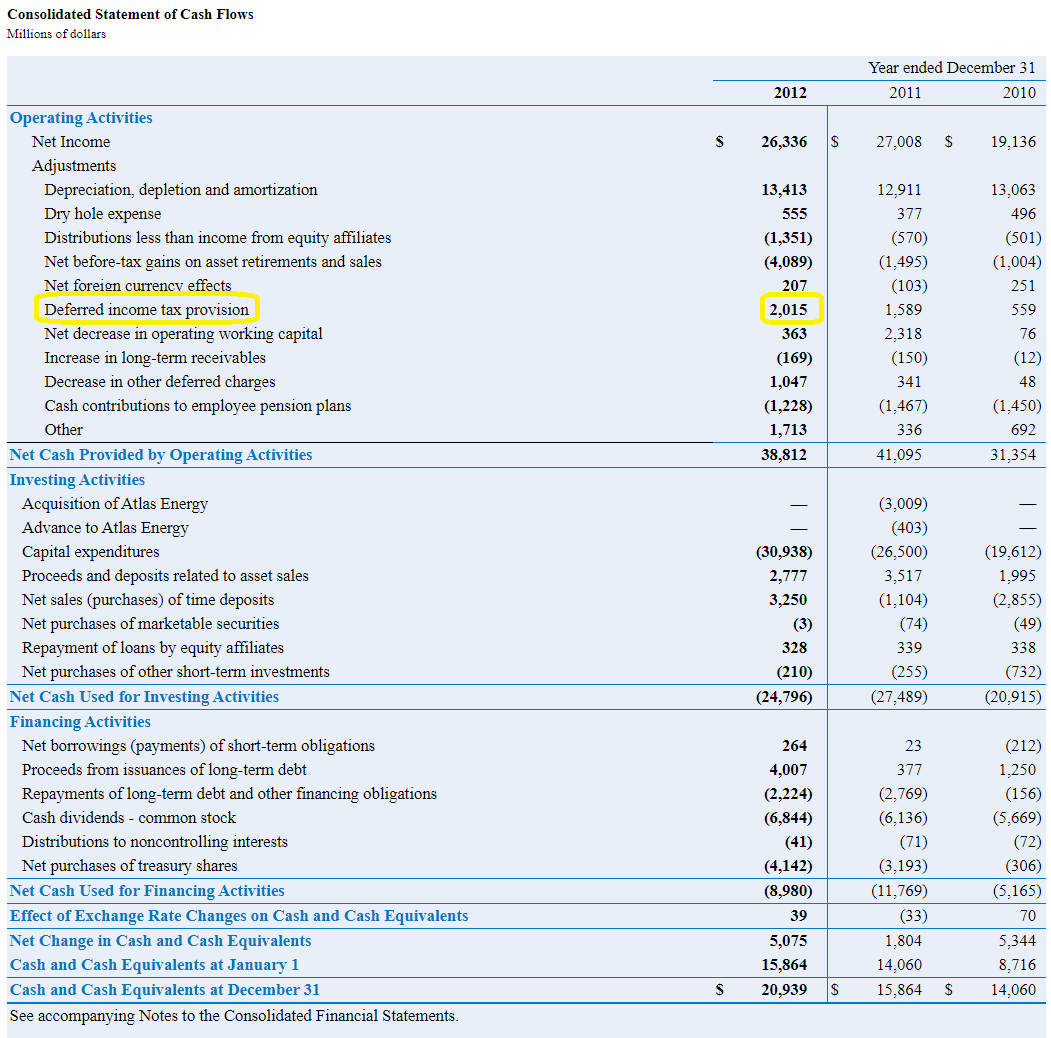
Task: Click the Operating Activities section heading
Action: (x=81, y=118)
